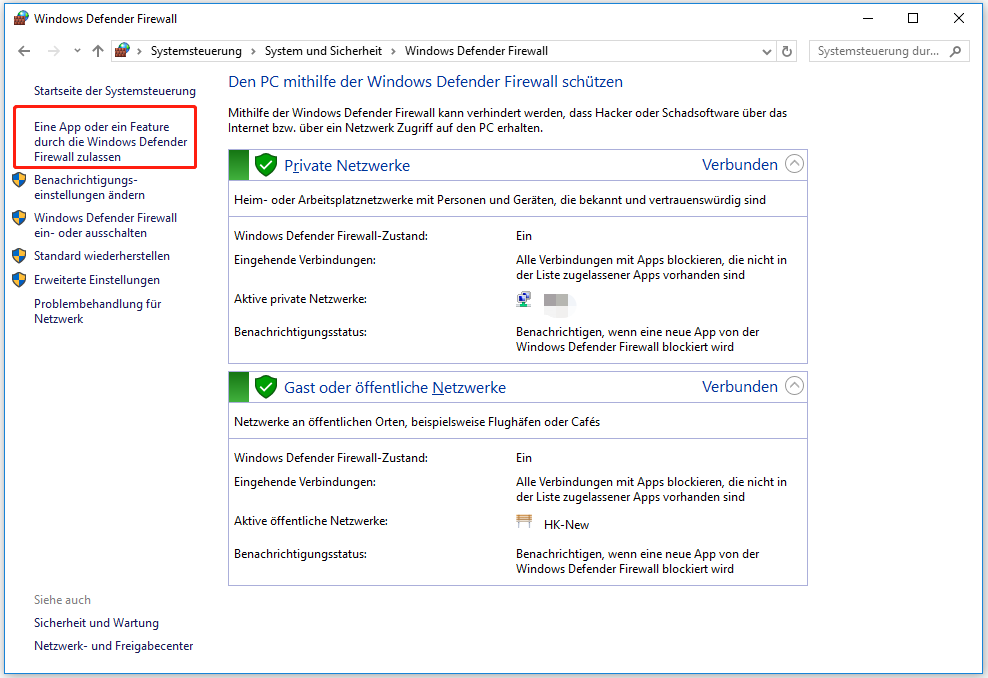
Task: Click the 'Siehe auch' label
Action: coord(62,600)
